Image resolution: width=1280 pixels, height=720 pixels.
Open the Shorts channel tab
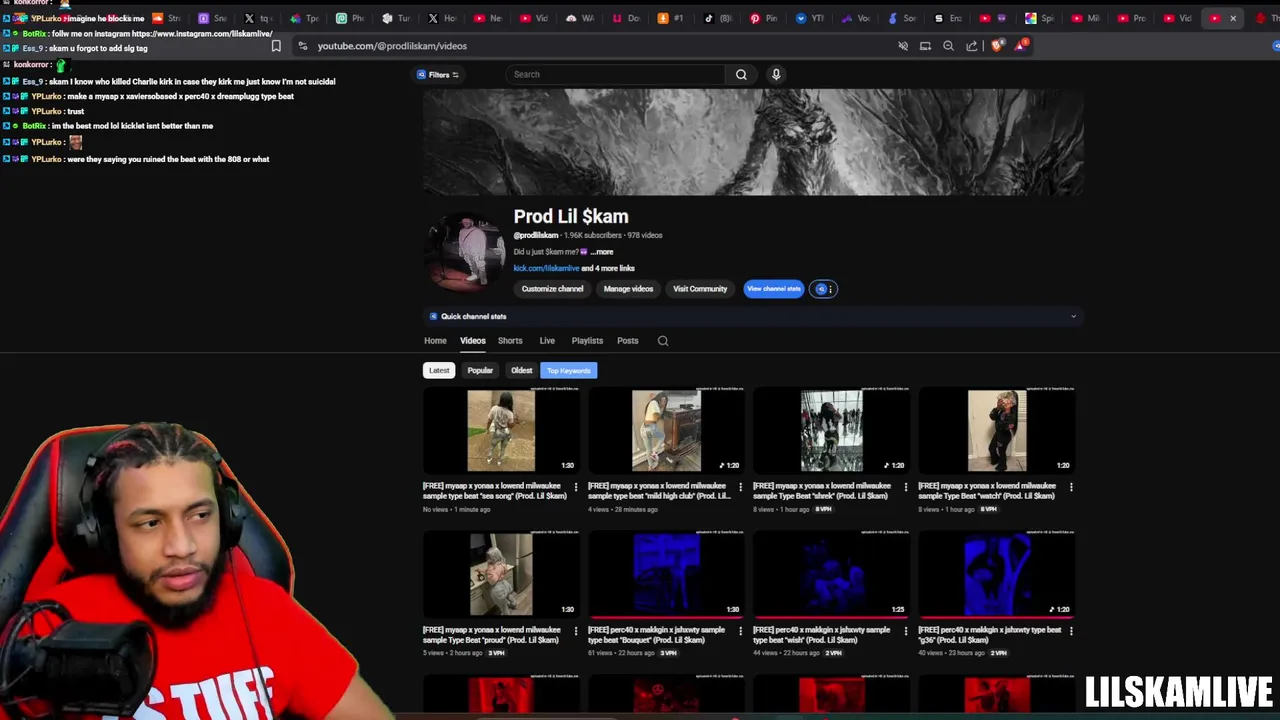pyautogui.click(x=510, y=341)
